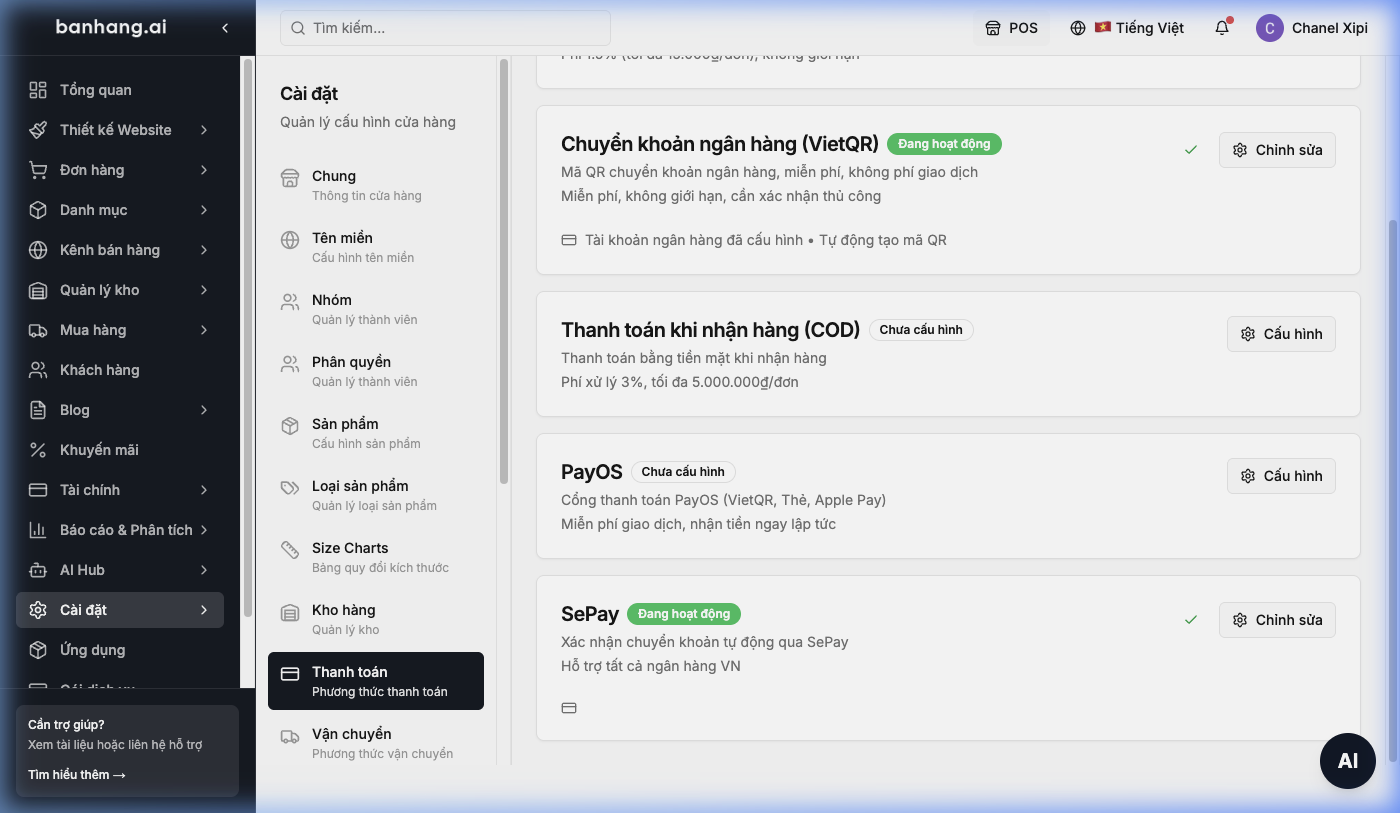Click the Vận chuyển truck icon in settings
Screen dimensions: 1400x813
tap(290, 736)
